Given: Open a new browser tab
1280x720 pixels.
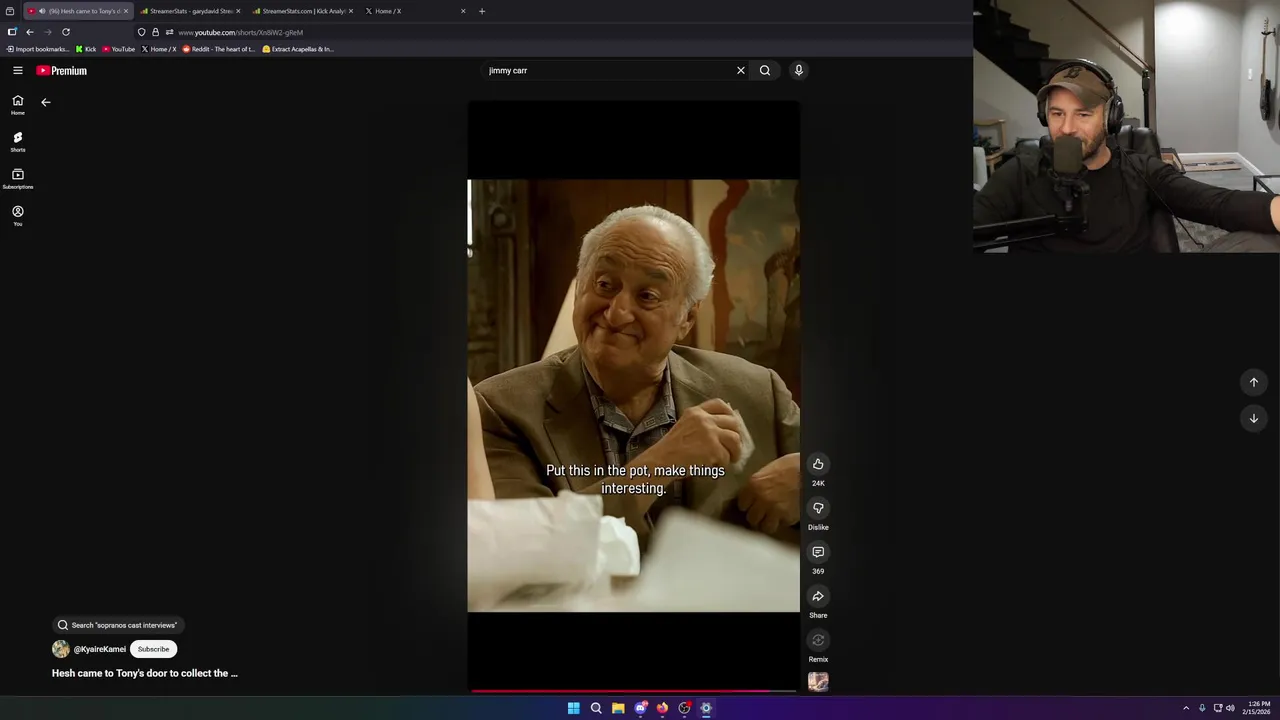Looking at the screenshot, I should pos(482,11).
